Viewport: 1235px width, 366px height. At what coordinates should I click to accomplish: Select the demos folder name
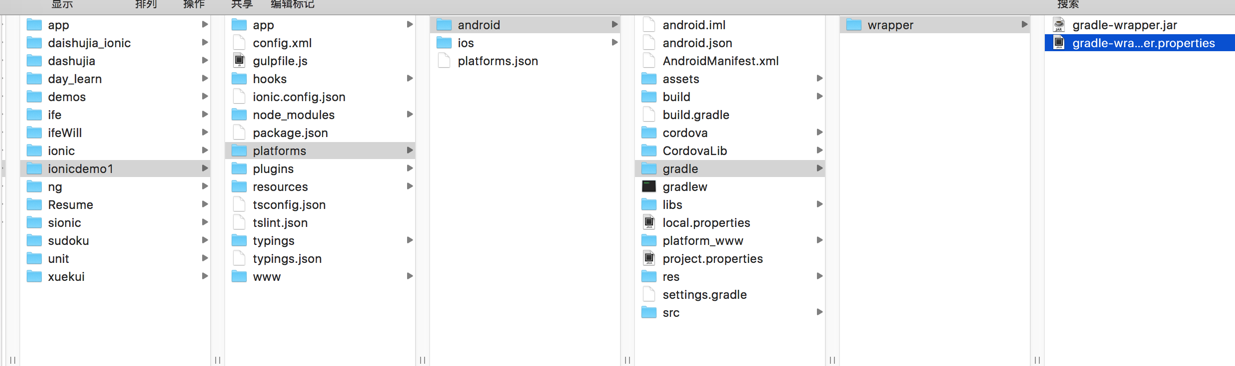tap(67, 97)
